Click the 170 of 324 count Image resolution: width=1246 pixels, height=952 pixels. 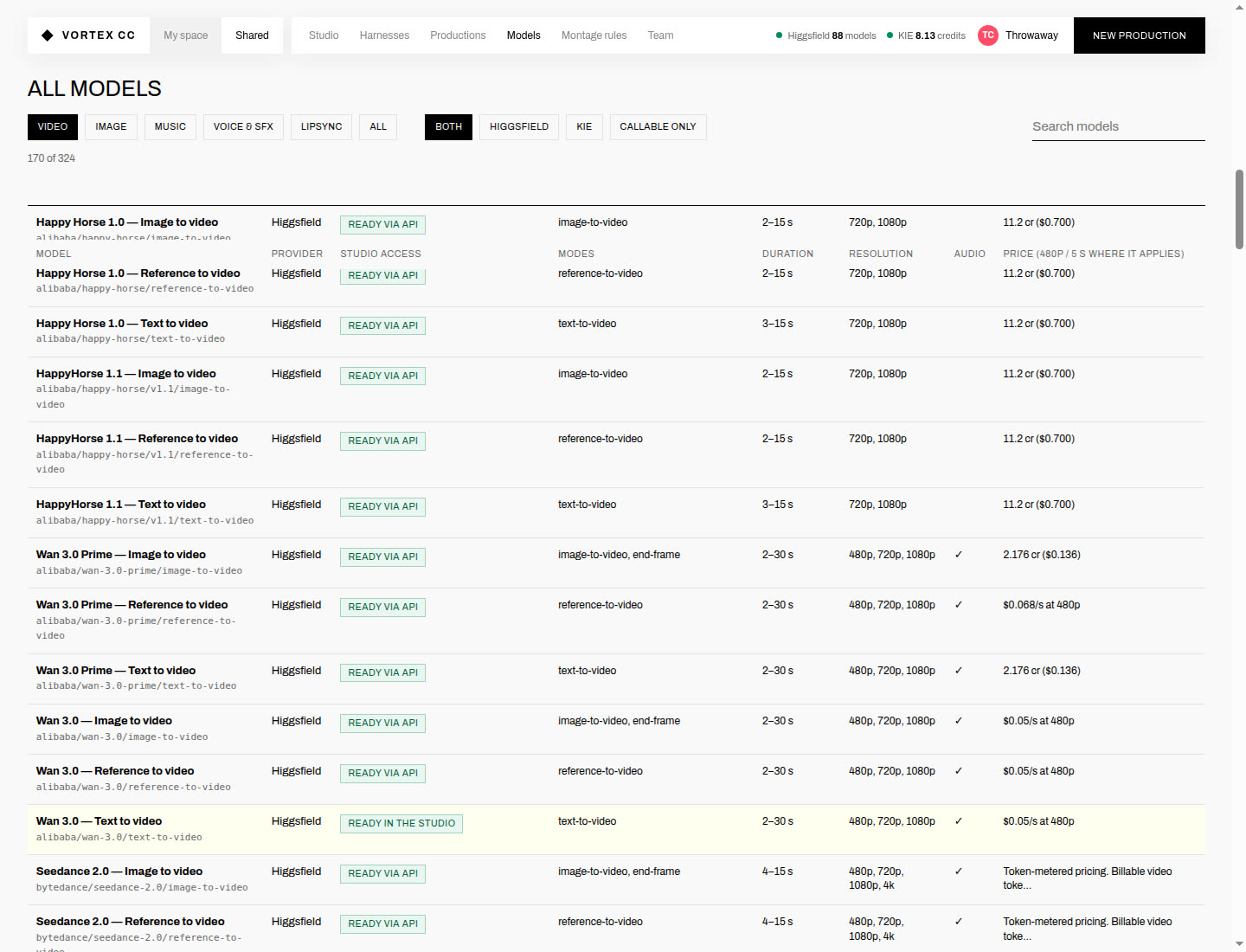(51, 158)
